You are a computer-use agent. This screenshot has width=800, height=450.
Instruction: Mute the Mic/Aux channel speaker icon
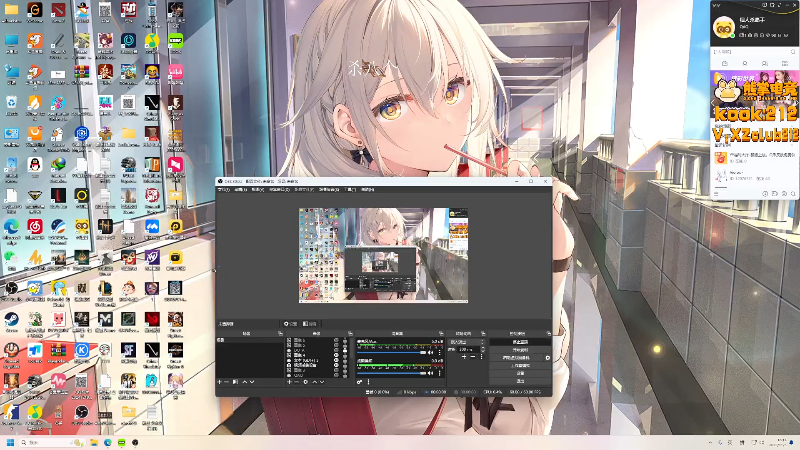point(430,353)
